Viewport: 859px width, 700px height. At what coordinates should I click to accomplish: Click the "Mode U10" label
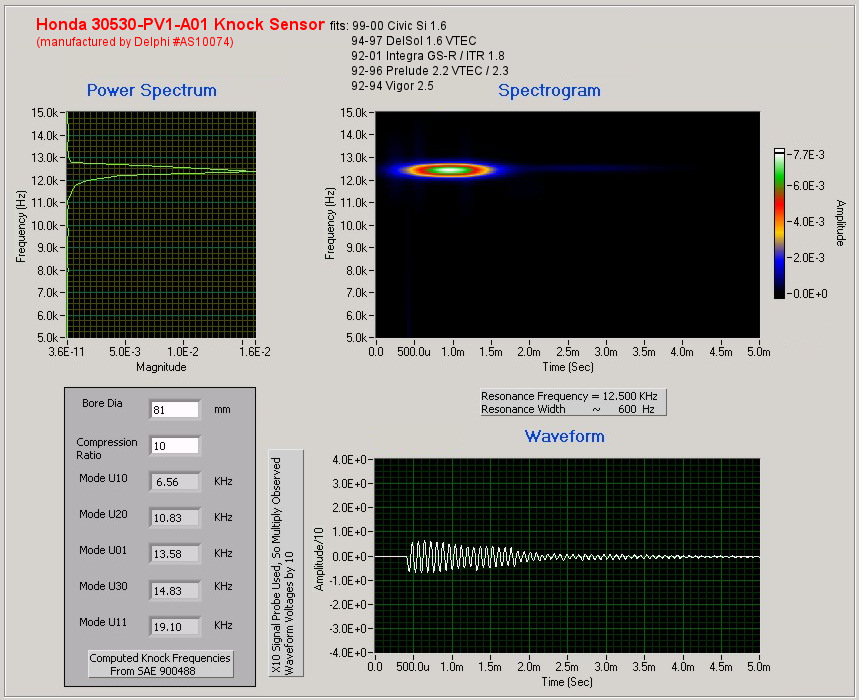[x=103, y=478]
